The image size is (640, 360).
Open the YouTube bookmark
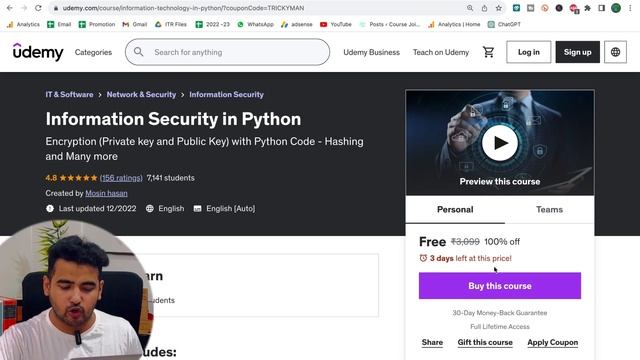[336, 24]
